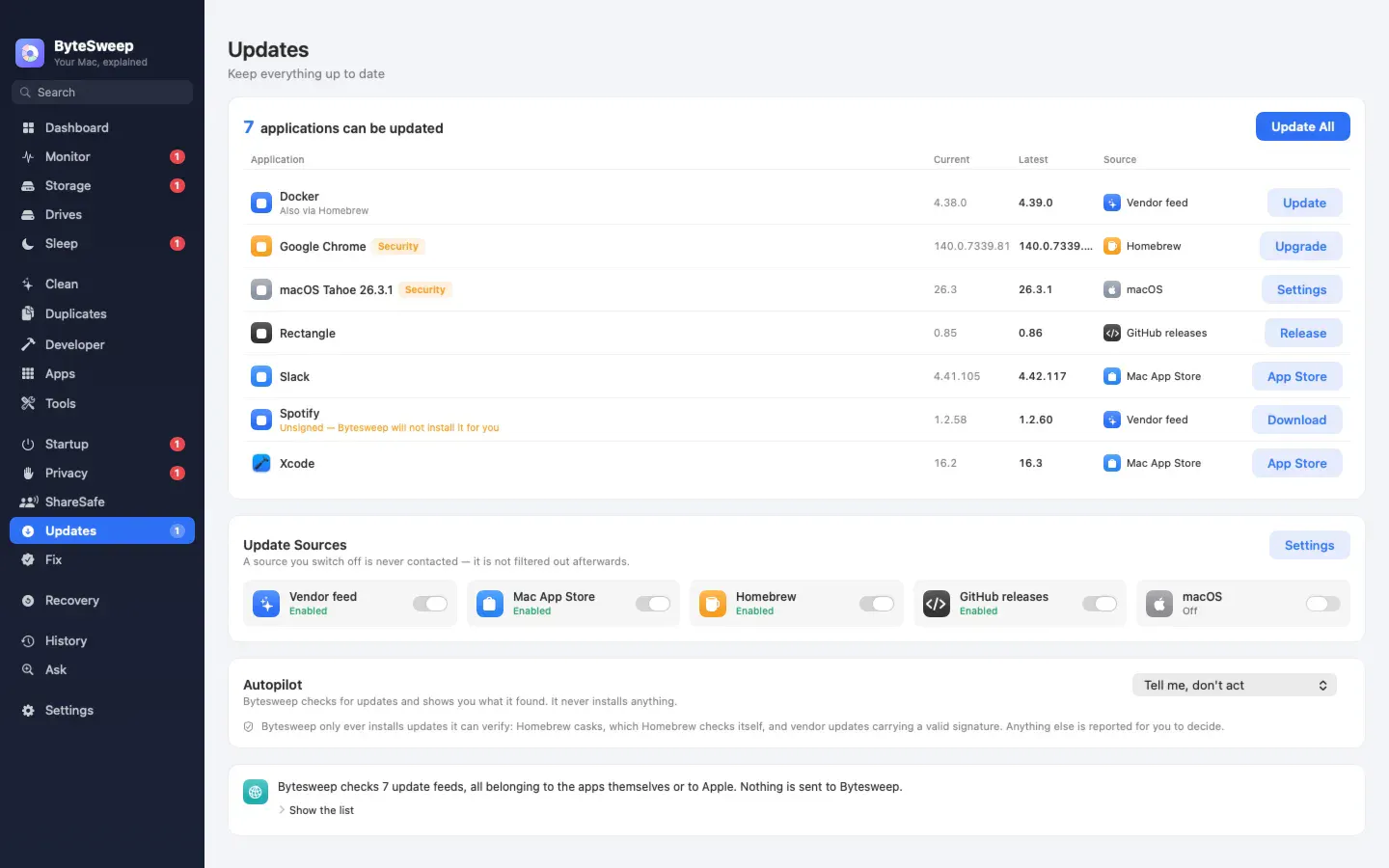The width and height of the screenshot is (1389, 868).
Task: Click the macOS card Apple icon
Action: (x=1159, y=604)
